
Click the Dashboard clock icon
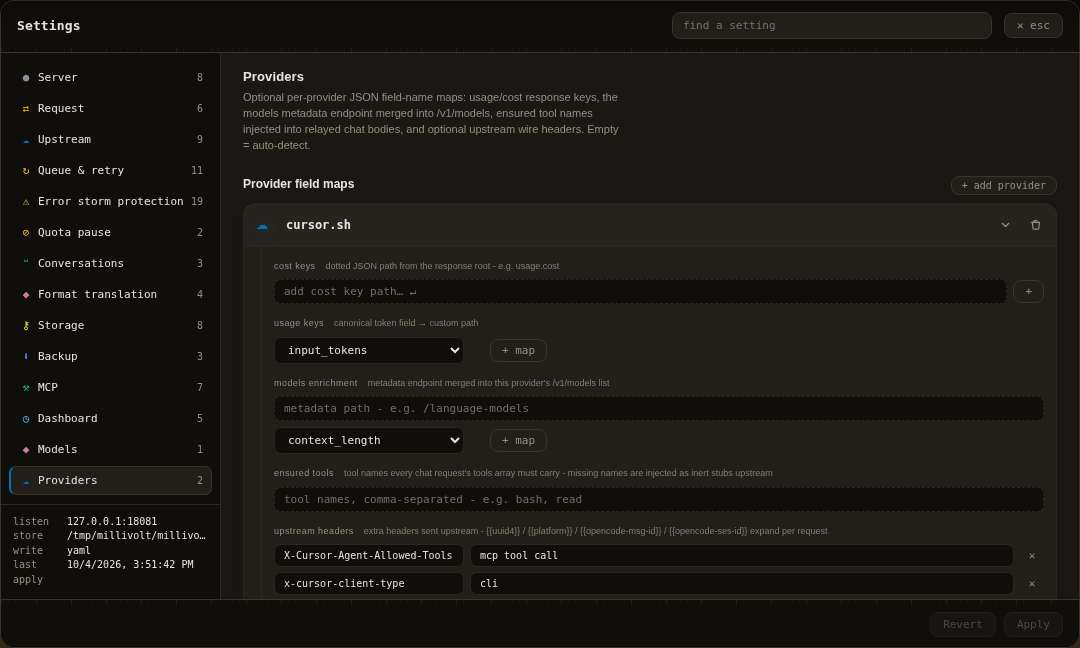(x=25, y=419)
